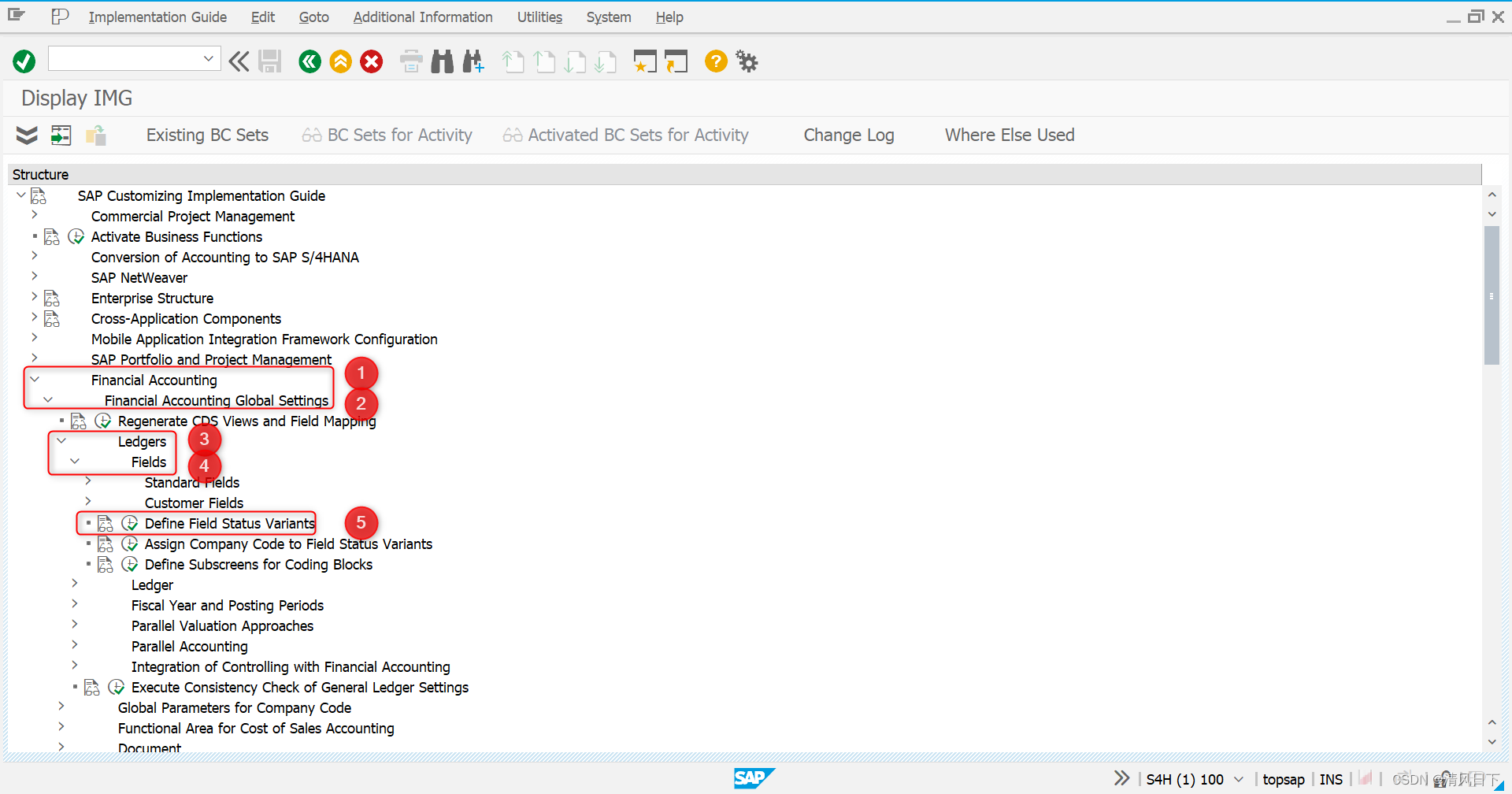Click the Generate Shortcut icon
Viewport: 1512px width, 794px height.
(x=676, y=61)
